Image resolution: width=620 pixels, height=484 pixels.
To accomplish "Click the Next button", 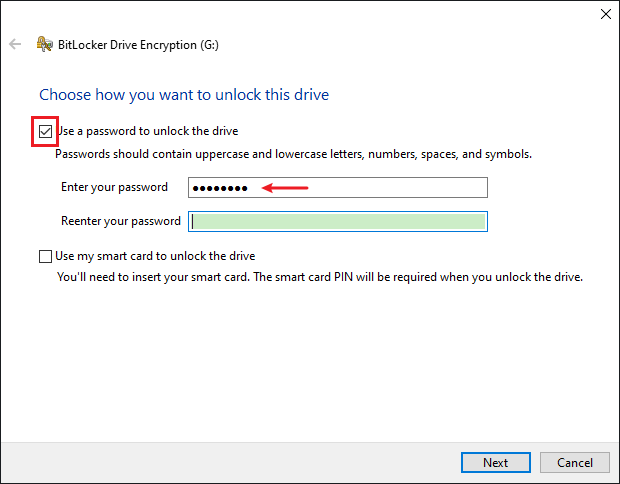I will point(495,462).
